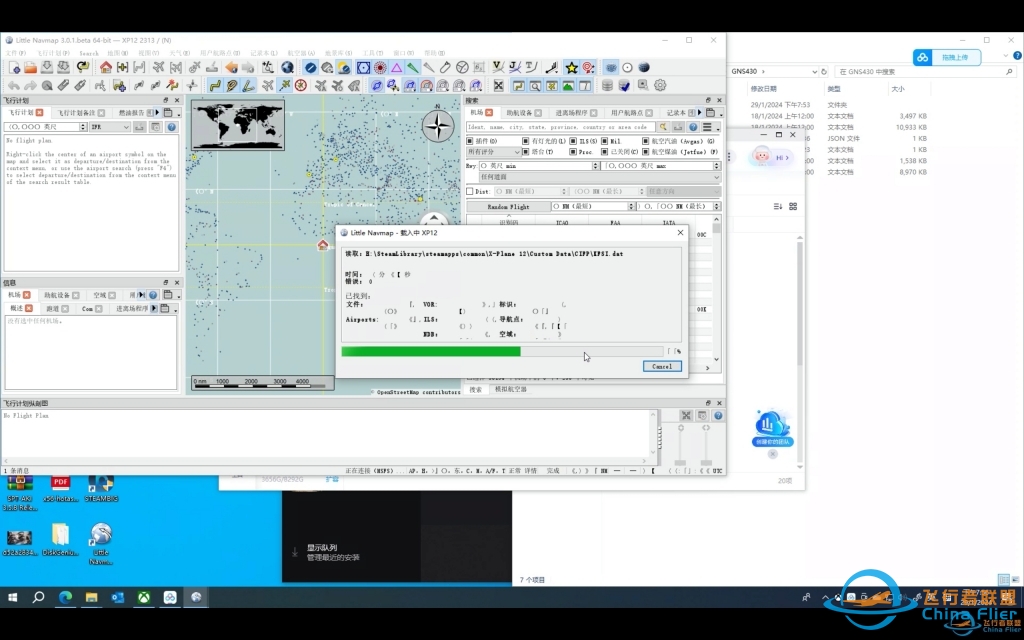Open the 所有评分 rating dropdown
This screenshot has height=640, width=1024.
[493, 152]
